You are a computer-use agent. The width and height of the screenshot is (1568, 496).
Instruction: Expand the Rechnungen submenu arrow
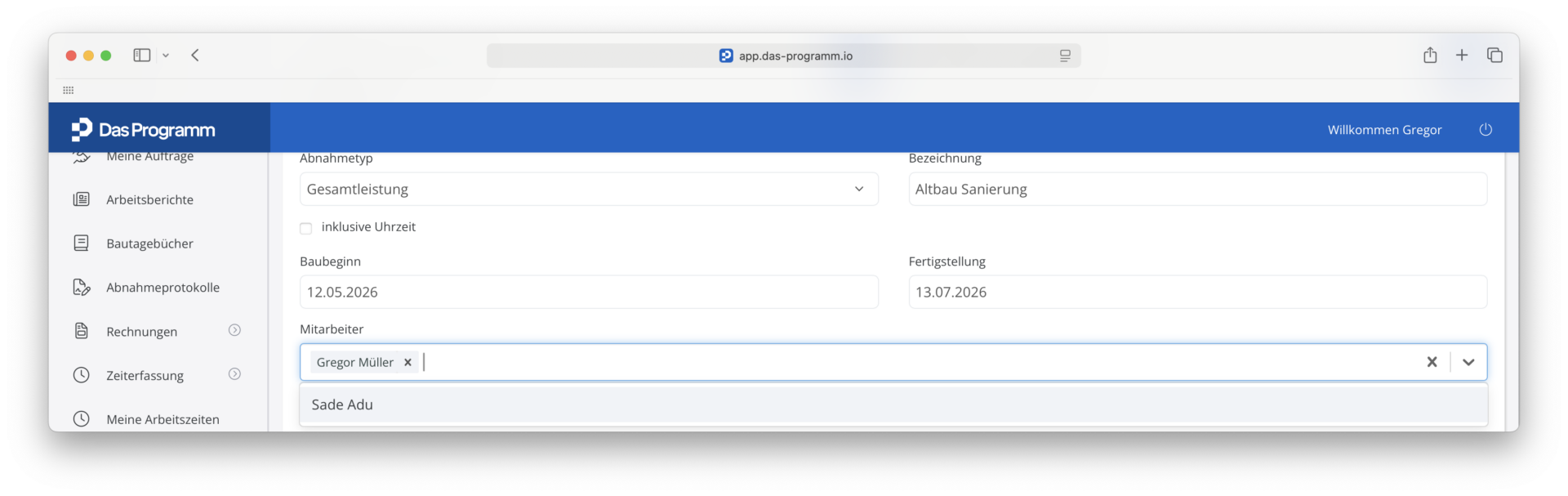tap(234, 330)
